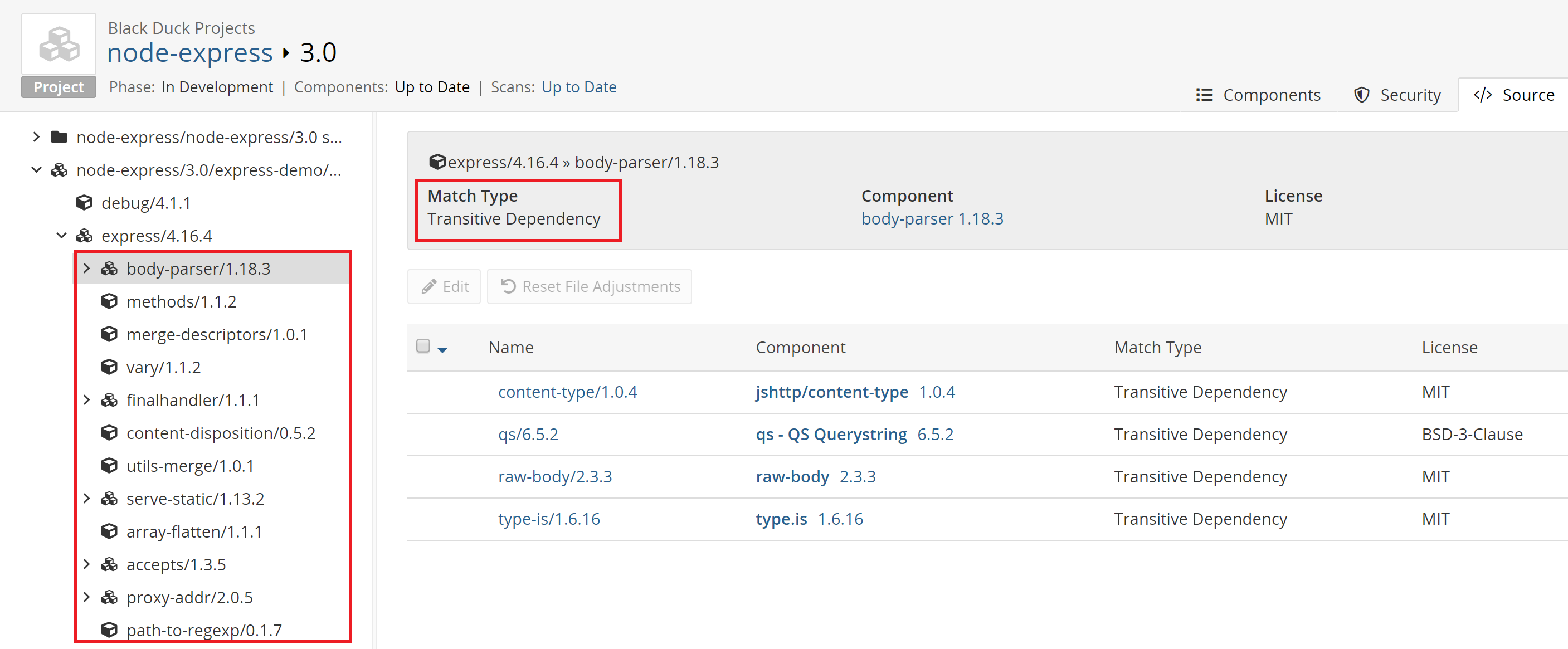
Task: Click the cubes icon beside serve-static/1.13.2
Action: click(109, 499)
